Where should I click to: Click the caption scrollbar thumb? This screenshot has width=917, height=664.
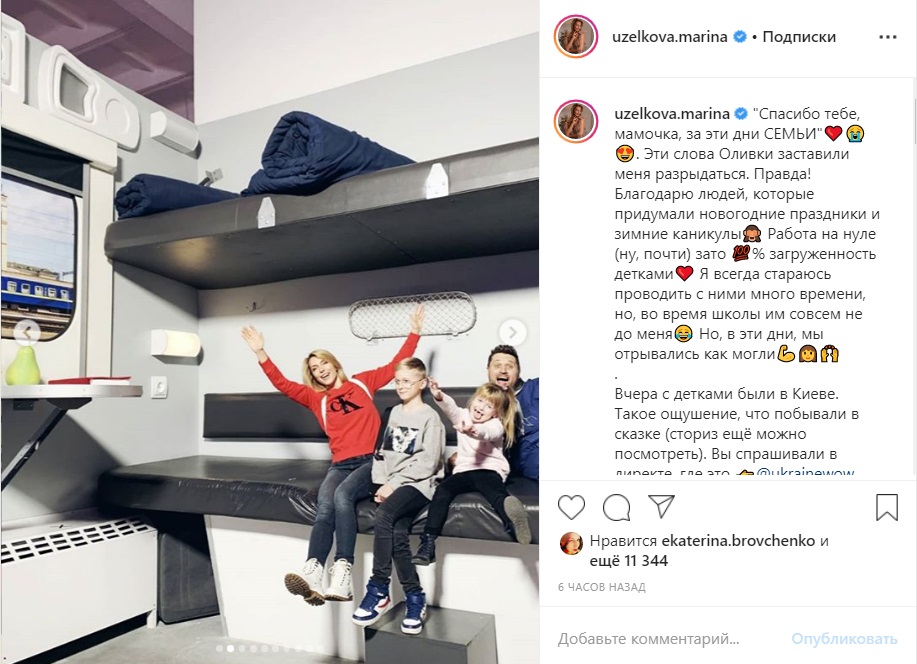coord(914,122)
